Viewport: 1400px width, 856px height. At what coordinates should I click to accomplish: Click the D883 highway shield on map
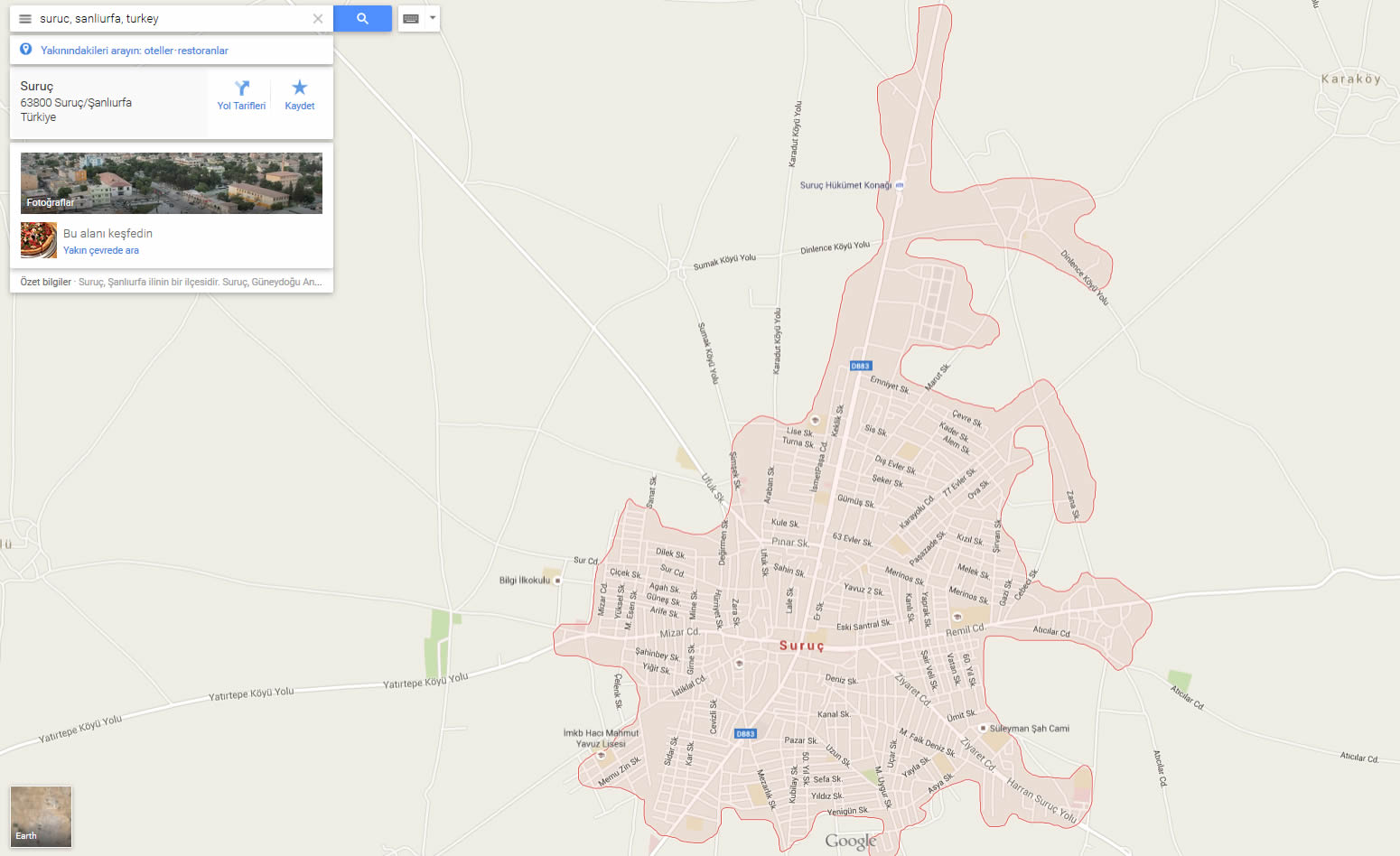tap(860, 366)
